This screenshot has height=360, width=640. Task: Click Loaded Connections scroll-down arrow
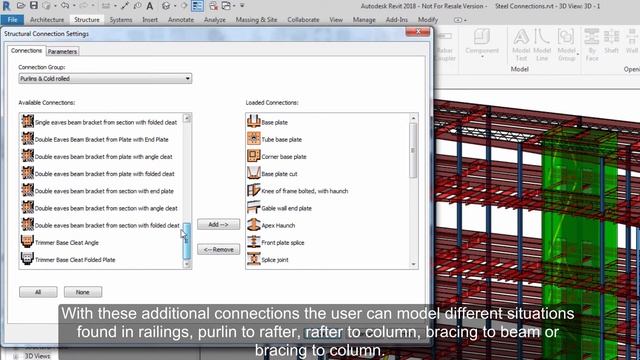tap(413, 264)
